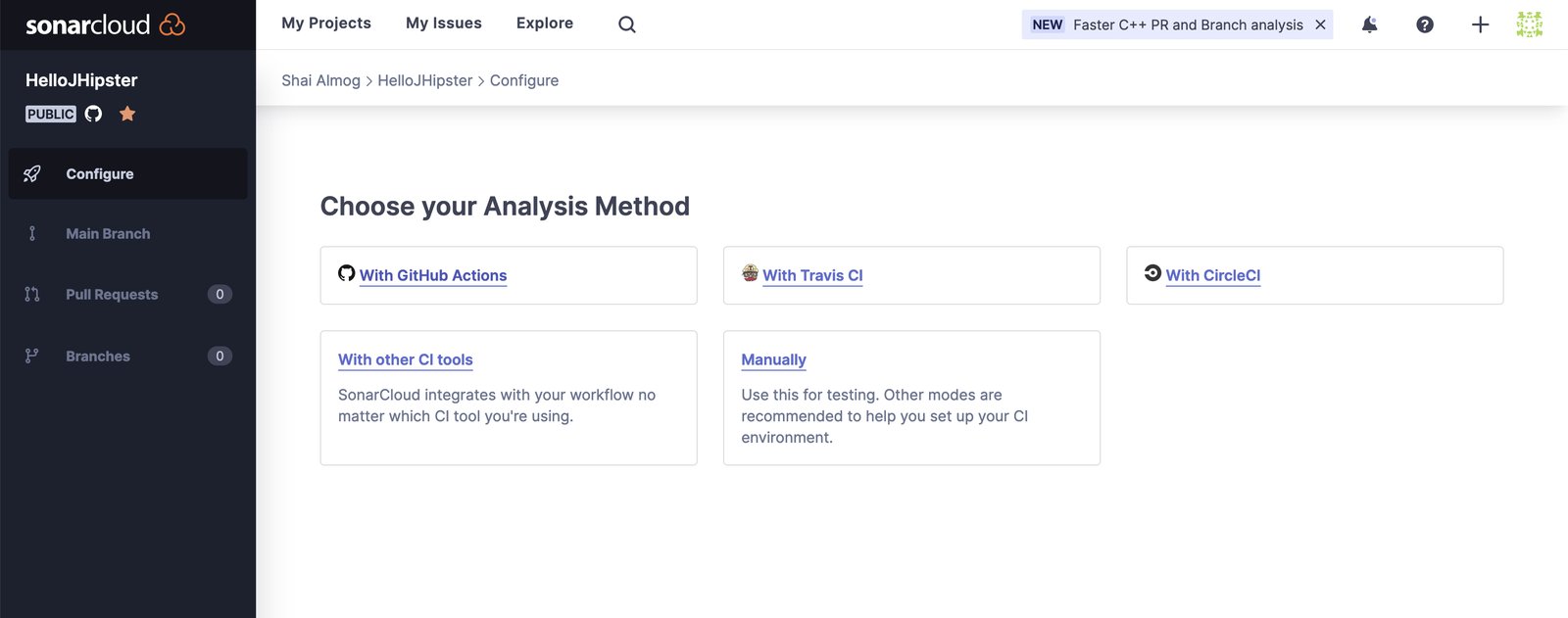Click the Faster C++ PR announcement text
This screenshot has height=618, width=1568.
[x=1188, y=24]
